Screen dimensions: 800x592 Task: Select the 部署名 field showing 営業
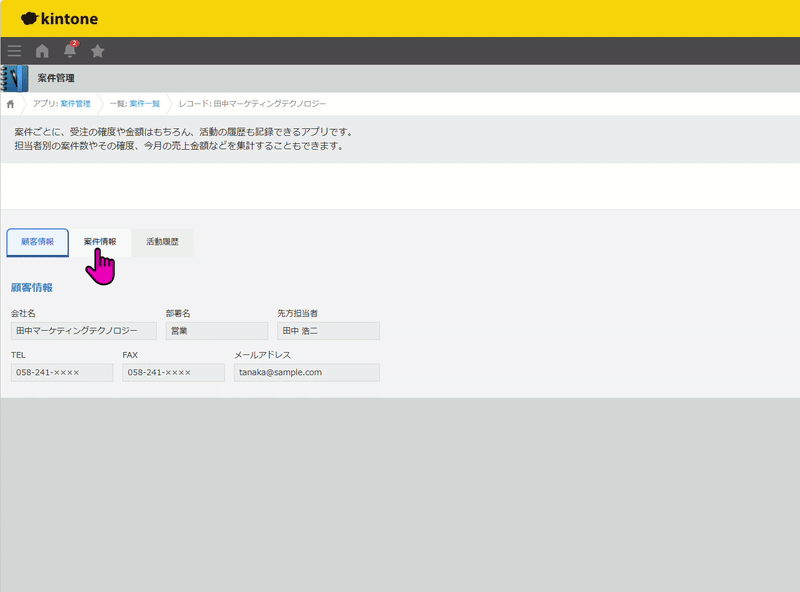tap(216, 330)
